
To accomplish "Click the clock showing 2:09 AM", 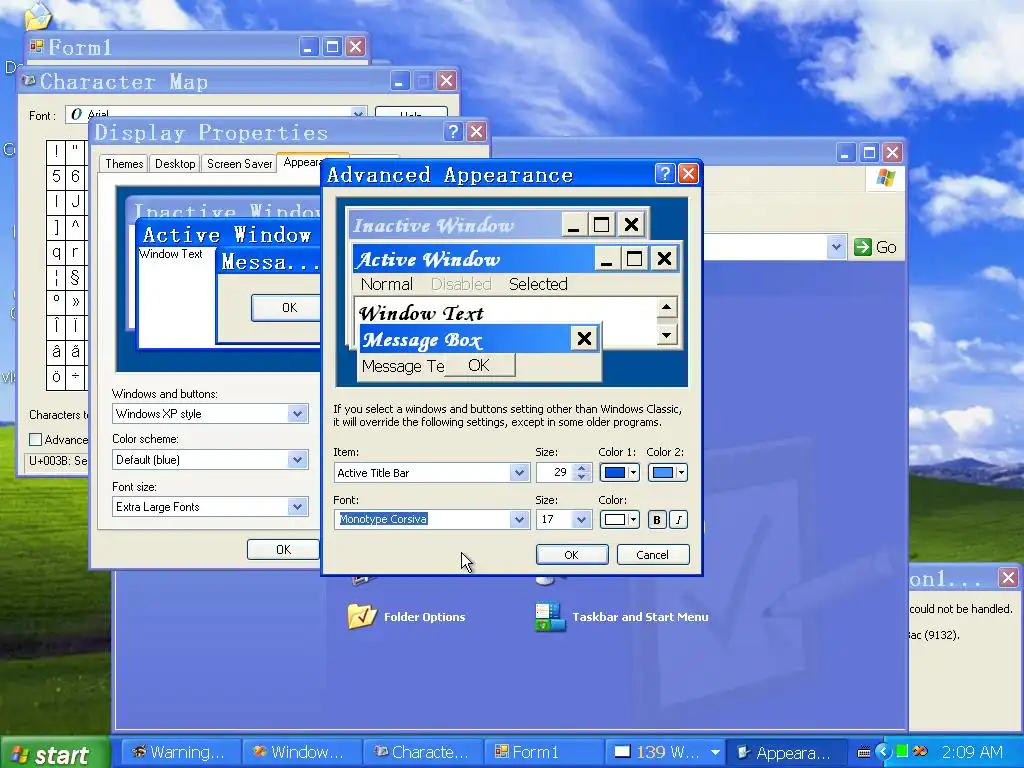I will (972, 753).
